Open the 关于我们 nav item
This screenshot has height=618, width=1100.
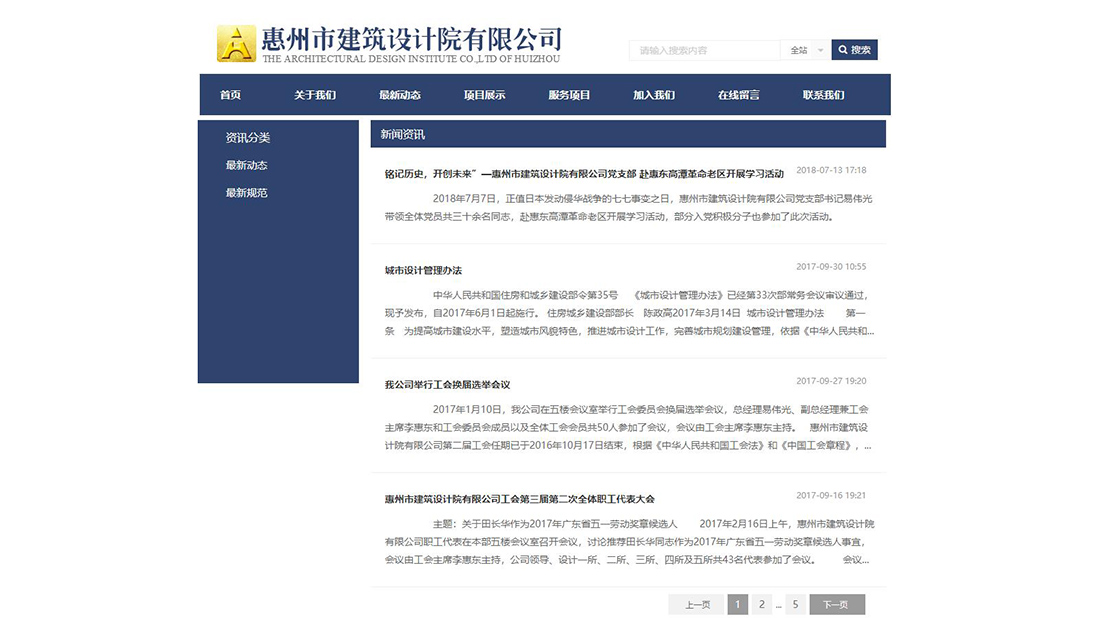click(315, 95)
